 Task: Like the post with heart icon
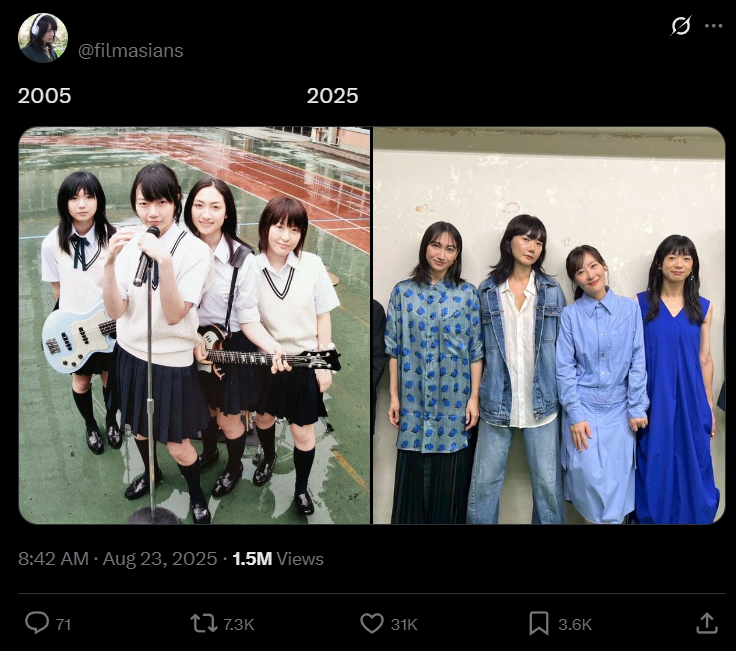[372, 624]
